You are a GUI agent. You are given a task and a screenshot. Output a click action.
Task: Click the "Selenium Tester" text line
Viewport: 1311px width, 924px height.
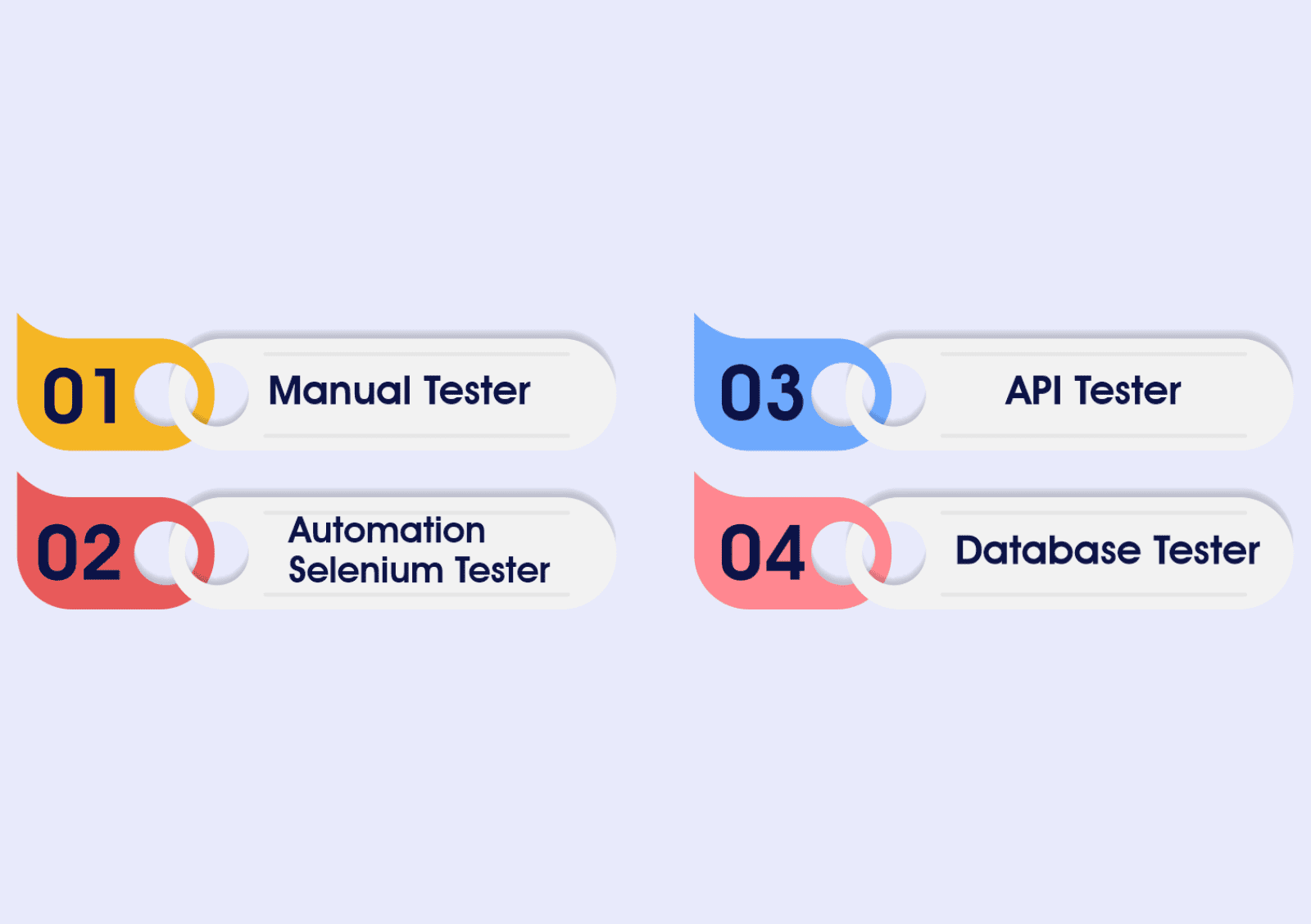(419, 570)
